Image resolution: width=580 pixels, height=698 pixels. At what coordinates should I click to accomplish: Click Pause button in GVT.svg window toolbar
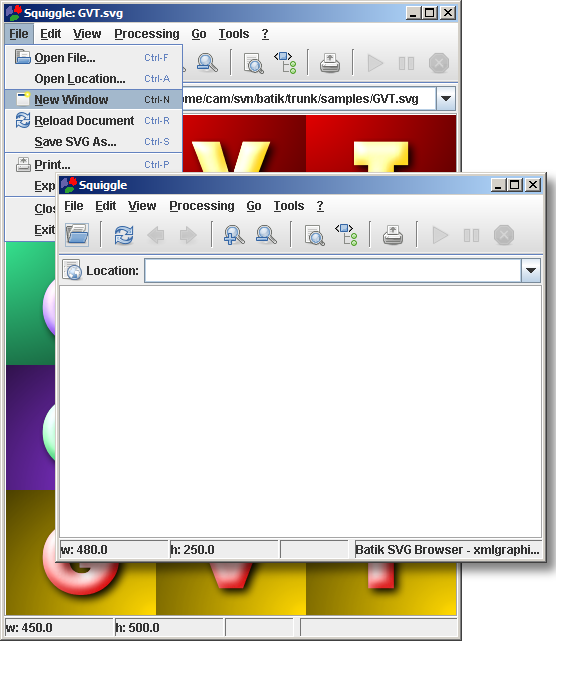(406, 63)
